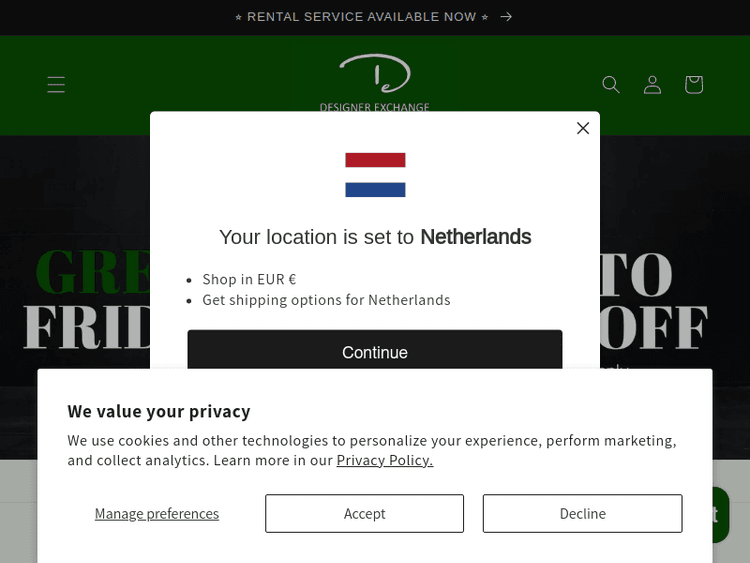Screen dimensions: 750x563
Task: Click "Get shipping options for Netherlands" text
Action: [326, 300]
